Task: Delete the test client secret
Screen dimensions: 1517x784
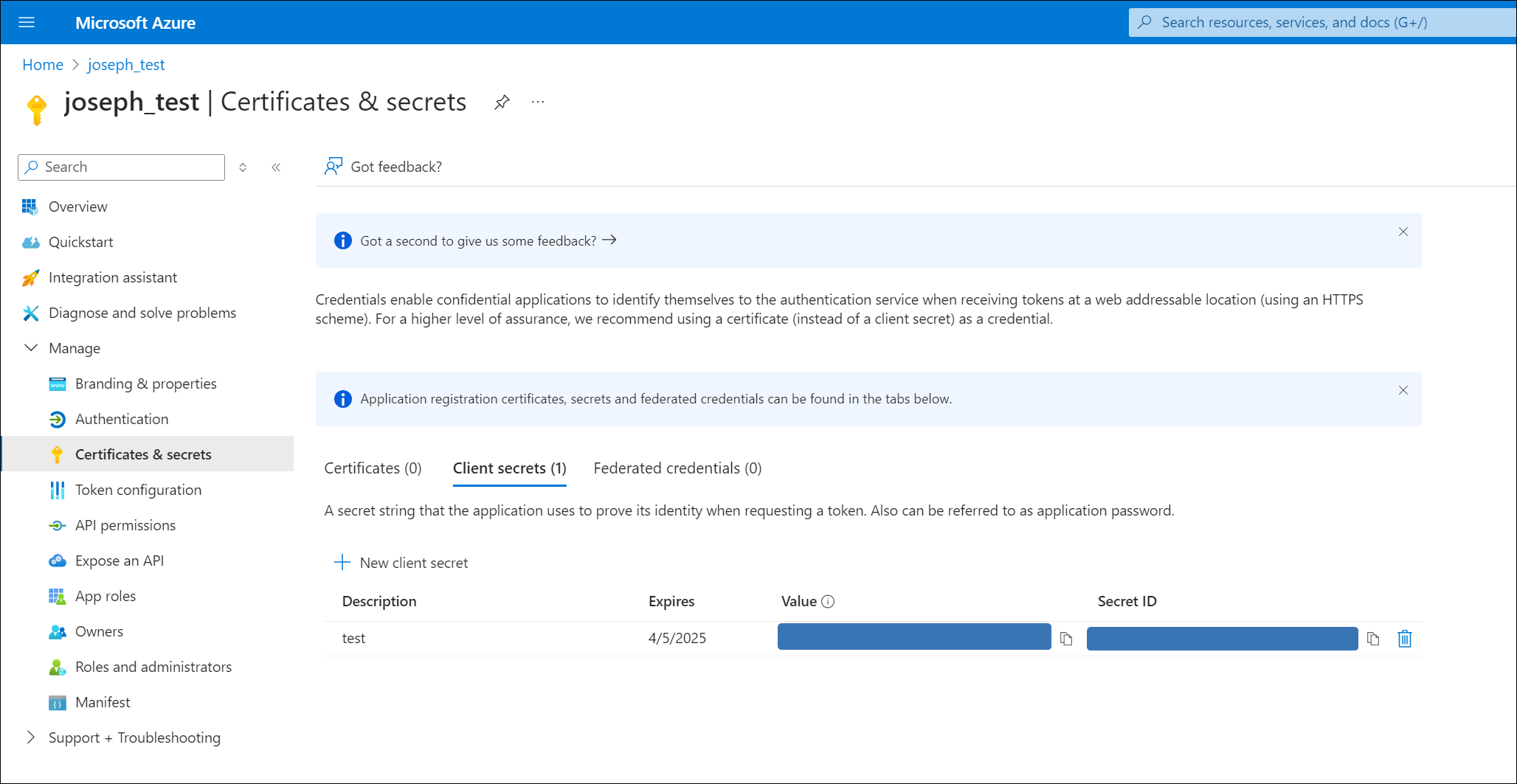Action: tap(1405, 639)
